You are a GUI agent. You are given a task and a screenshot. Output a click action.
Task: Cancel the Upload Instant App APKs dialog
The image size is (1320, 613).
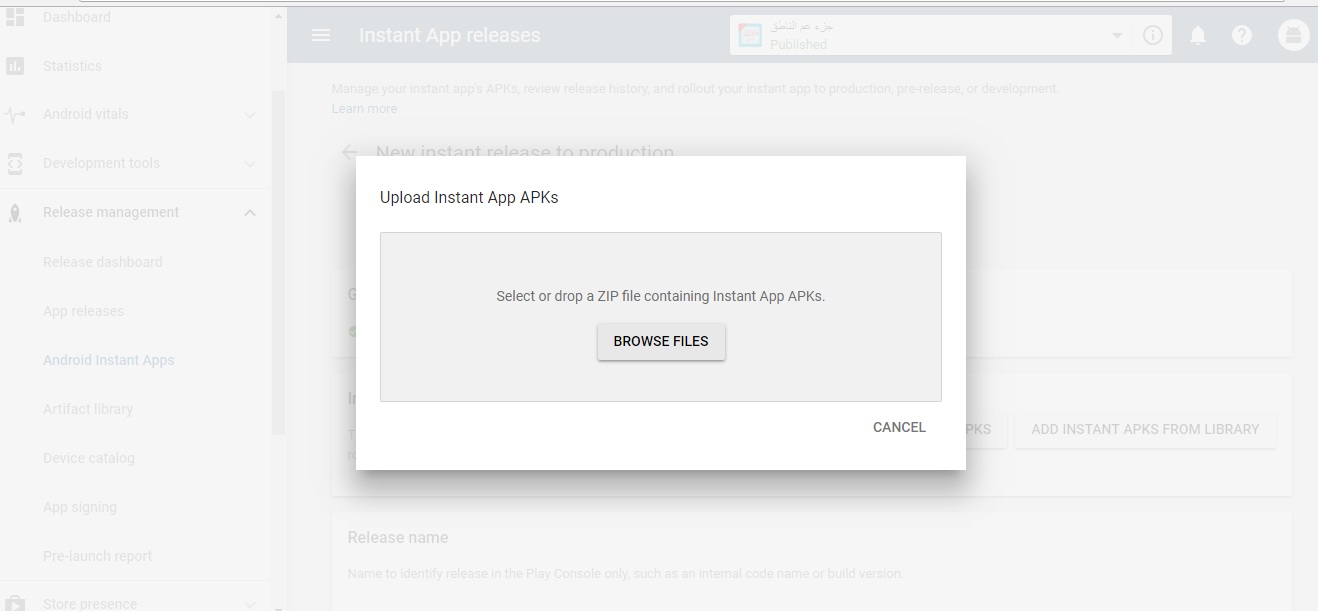[899, 427]
